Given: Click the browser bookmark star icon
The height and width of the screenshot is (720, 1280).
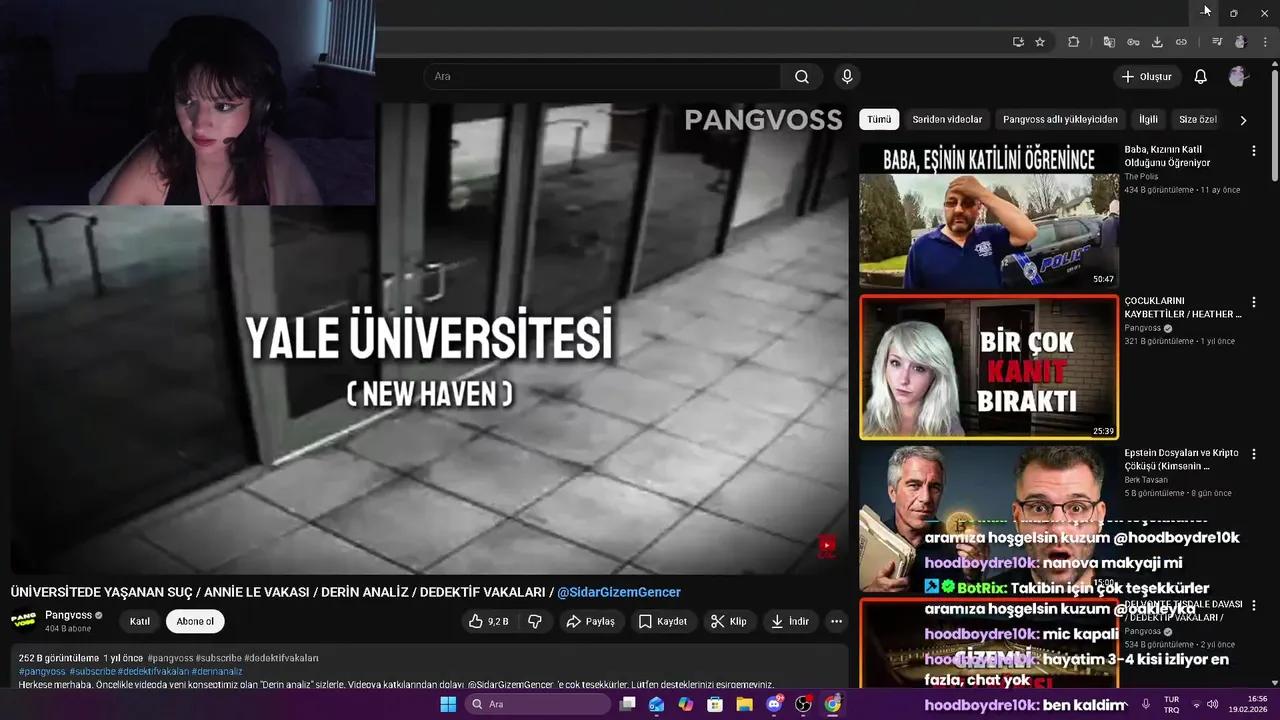Looking at the screenshot, I should (1040, 42).
